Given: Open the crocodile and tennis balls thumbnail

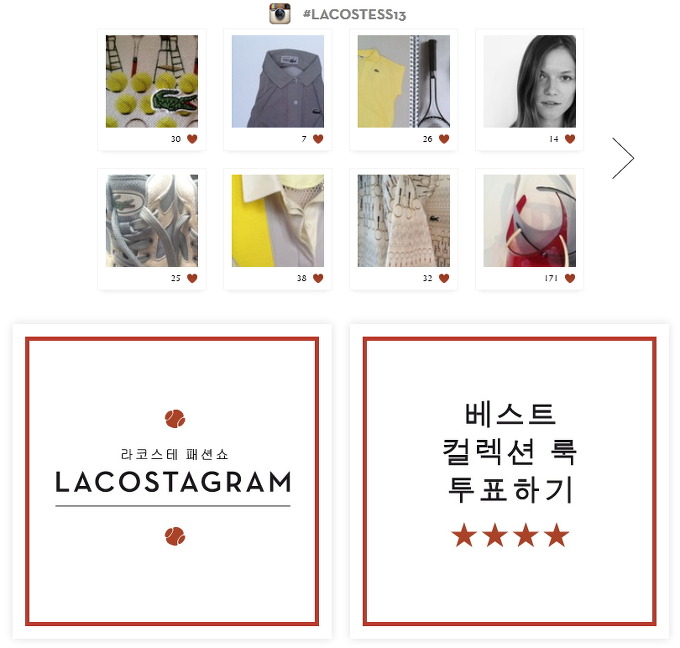Looking at the screenshot, I should (152, 81).
